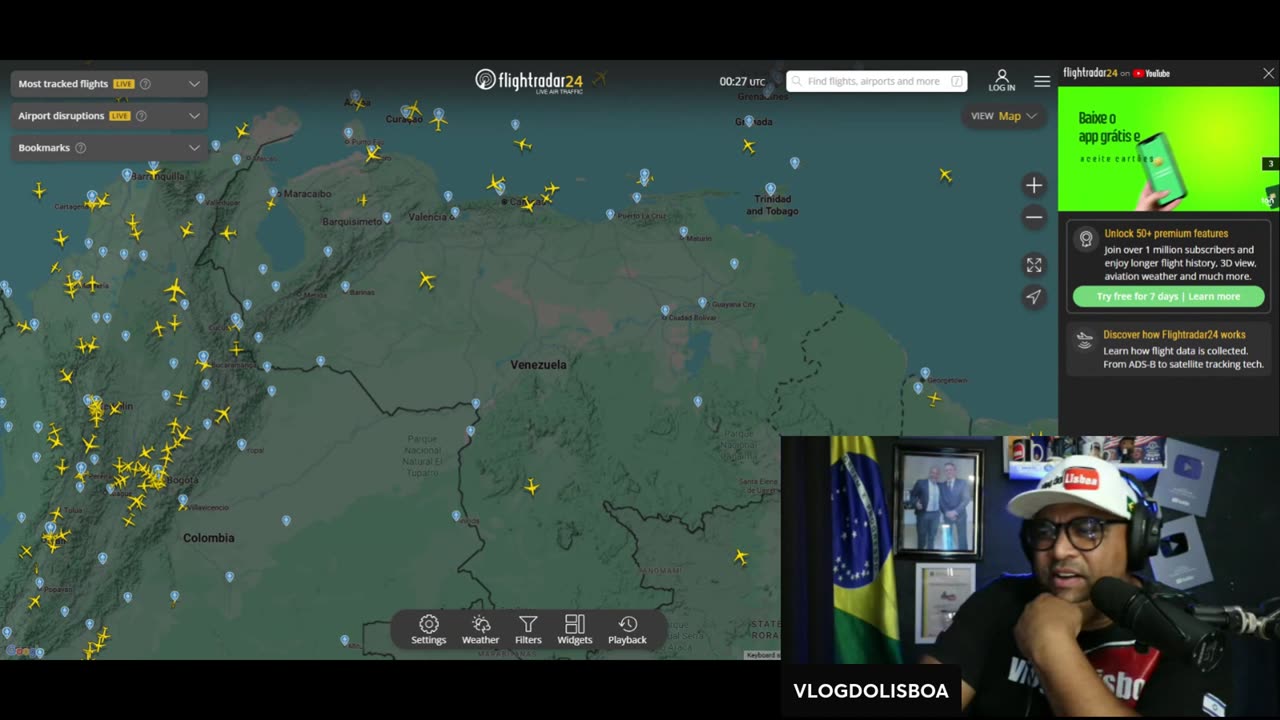This screenshot has width=1280, height=720.
Task: Click the Valencia city label
Action: point(428,217)
